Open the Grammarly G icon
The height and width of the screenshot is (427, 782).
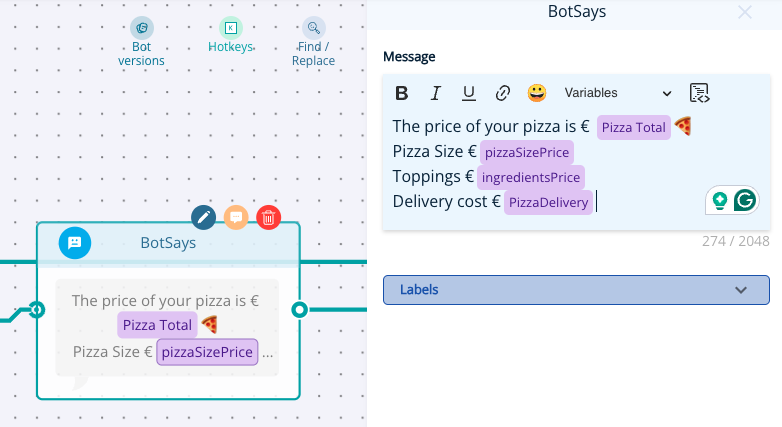click(x=745, y=201)
